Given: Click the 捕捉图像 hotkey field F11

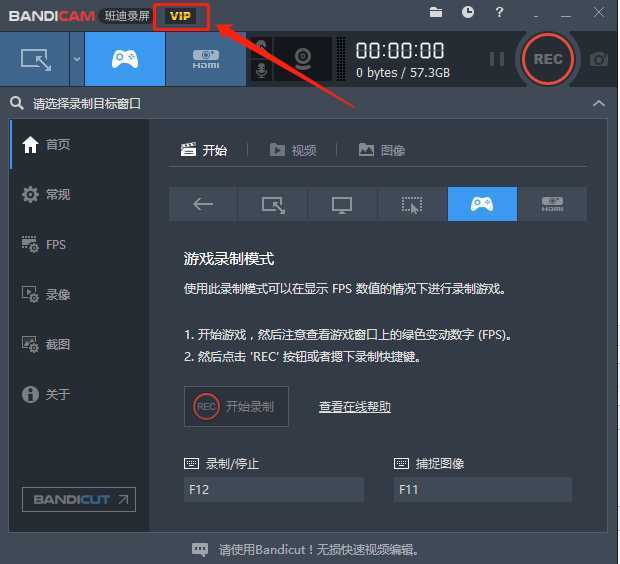Looking at the screenshot, I should 482,490.
